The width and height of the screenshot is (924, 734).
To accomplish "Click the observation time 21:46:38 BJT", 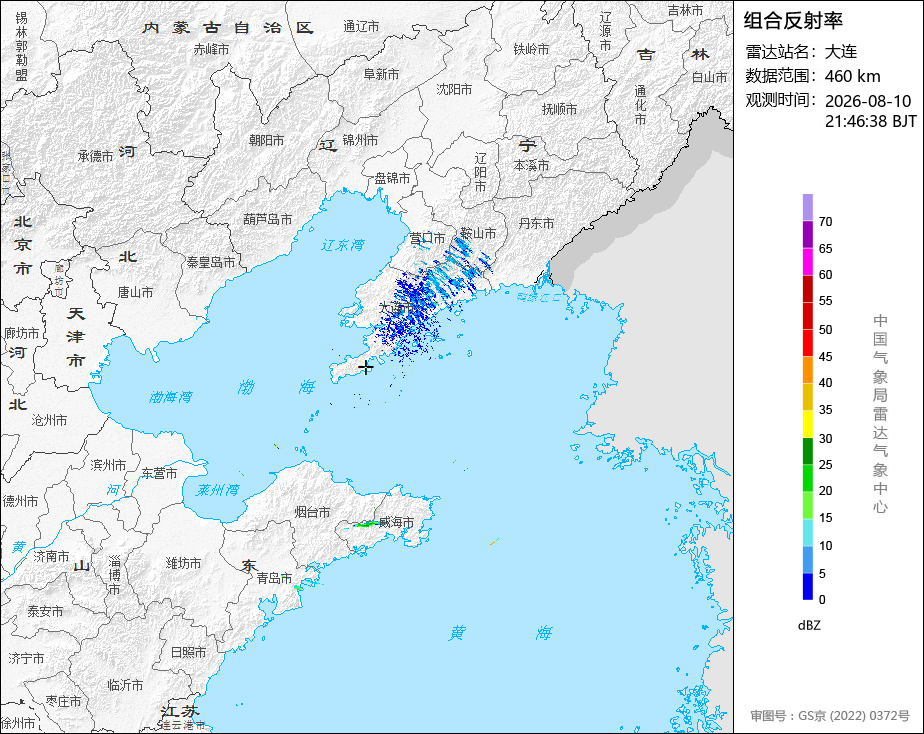I will [x=870, y=121].
